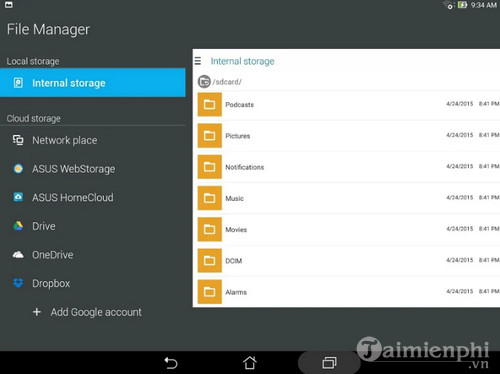500x374 pixels.
Task: Open the Pictures folder icon
Action: click(210, 136)
